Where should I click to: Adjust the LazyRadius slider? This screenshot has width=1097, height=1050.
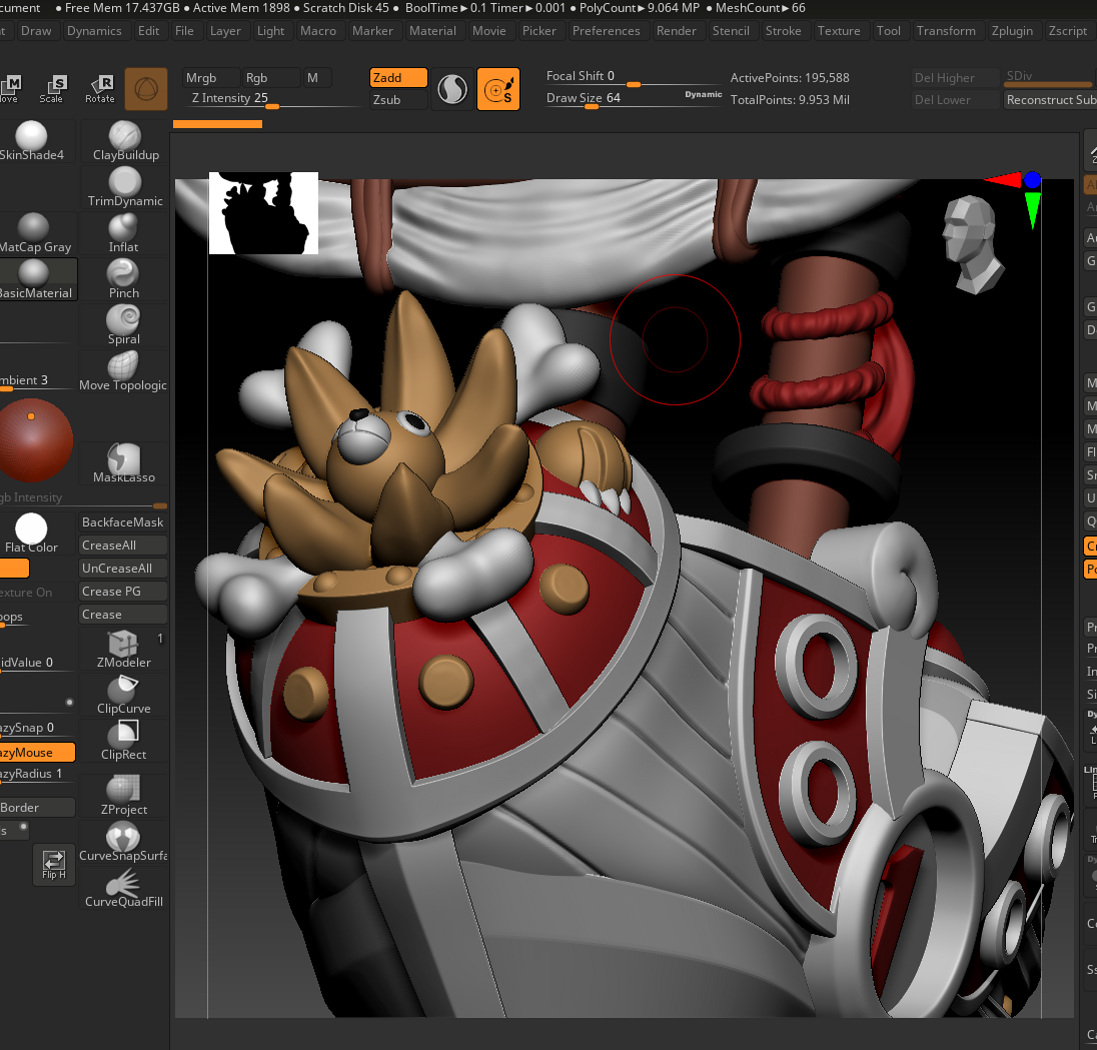[x=37, y=774]
